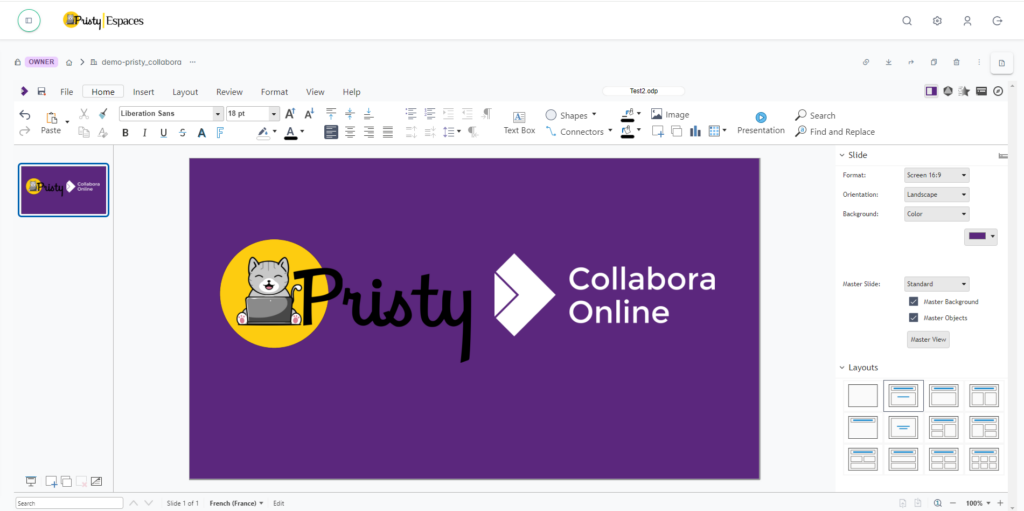This screenshot has height=511, width=1024.
Task: Insert a Text Box
Action: click(x=519, y=122)
